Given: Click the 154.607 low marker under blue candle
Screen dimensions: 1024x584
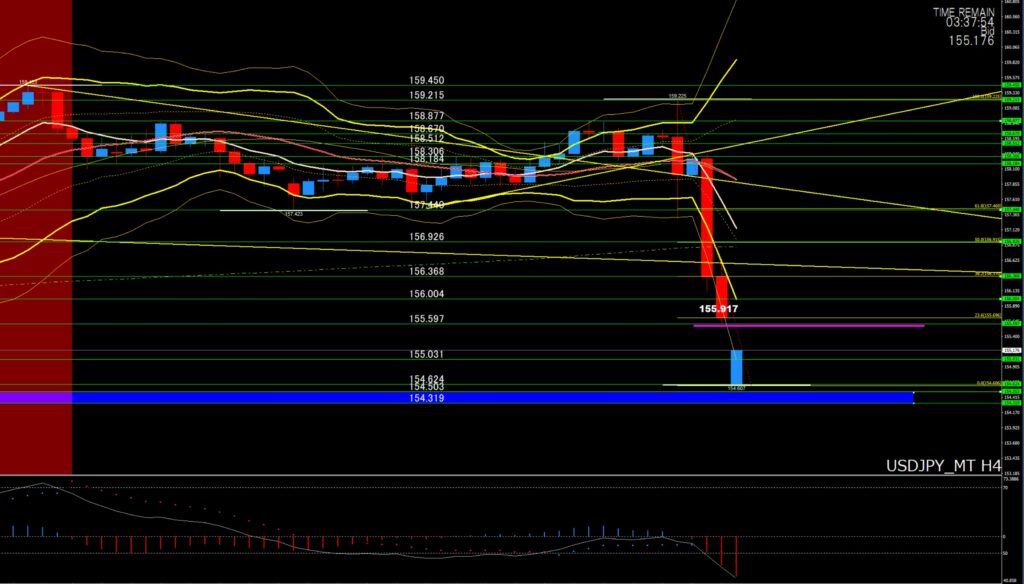Looking at the screenshot, I should tap(737, 388).
